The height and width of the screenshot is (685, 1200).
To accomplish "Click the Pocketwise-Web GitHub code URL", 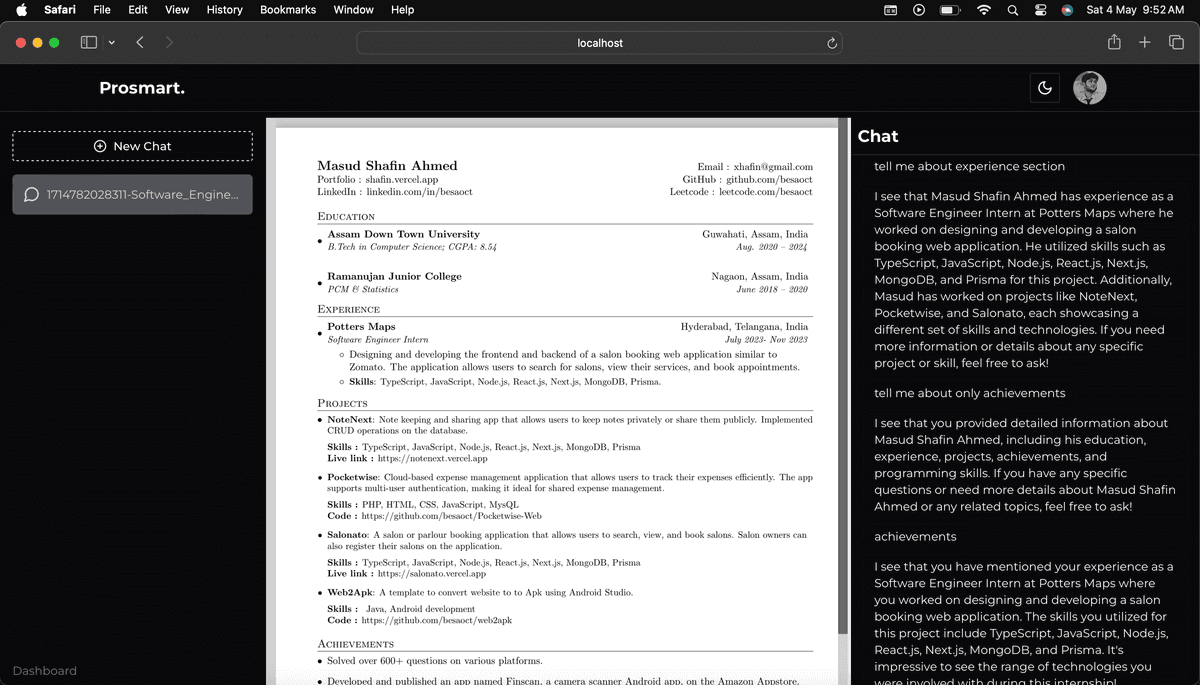I will tap(452, 516).
